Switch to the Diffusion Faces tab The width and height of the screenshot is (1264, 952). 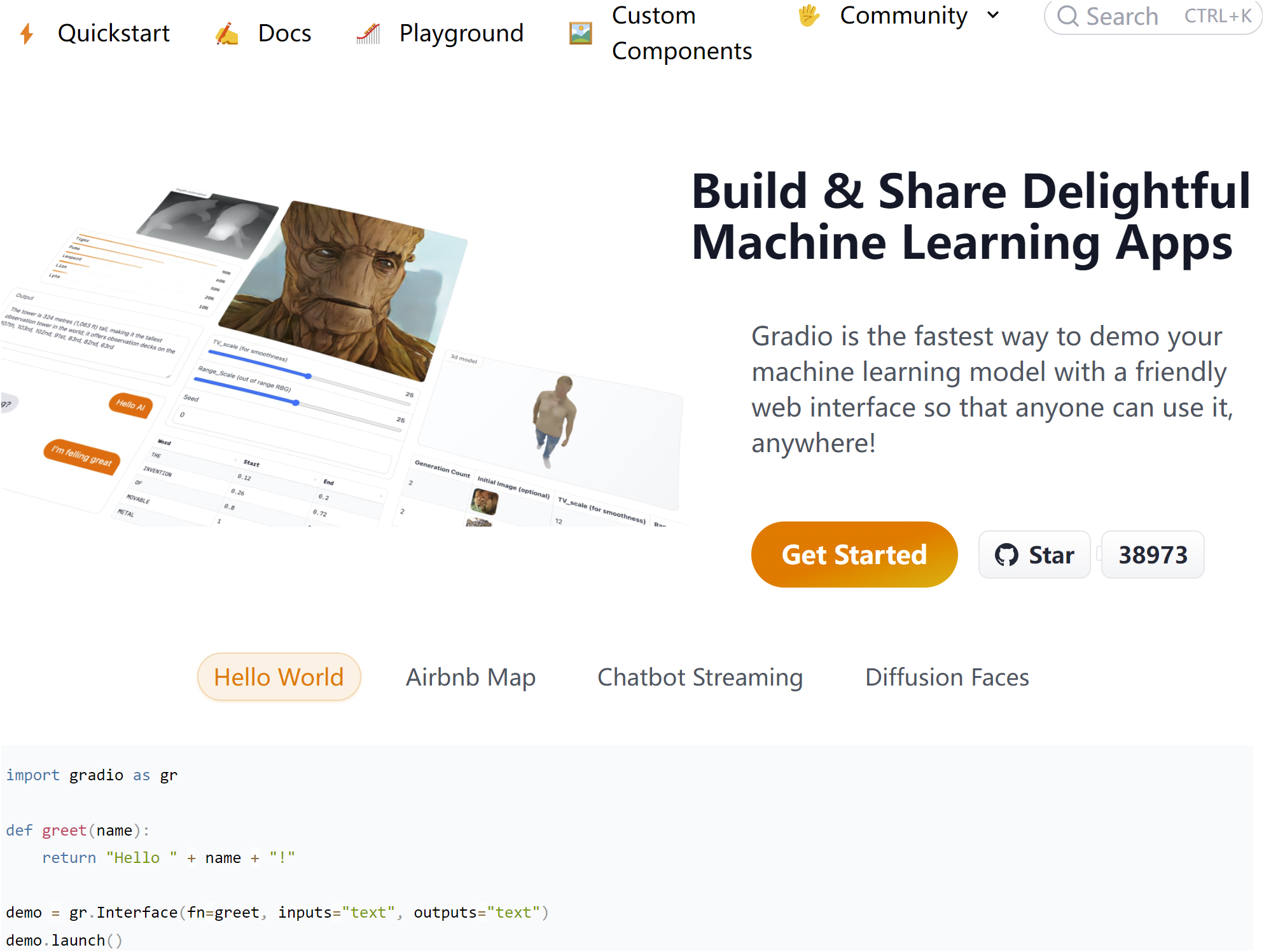947,677
